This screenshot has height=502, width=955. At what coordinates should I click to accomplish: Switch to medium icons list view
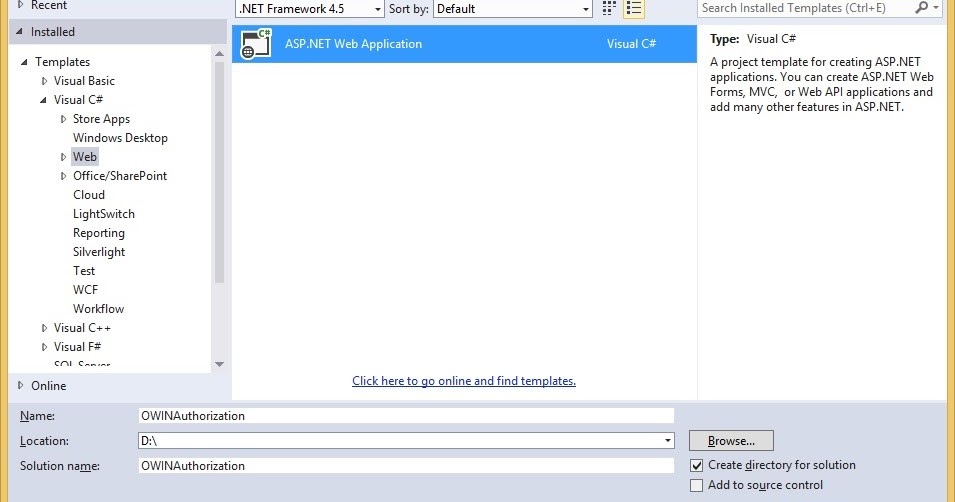click(x=633, y=8)
